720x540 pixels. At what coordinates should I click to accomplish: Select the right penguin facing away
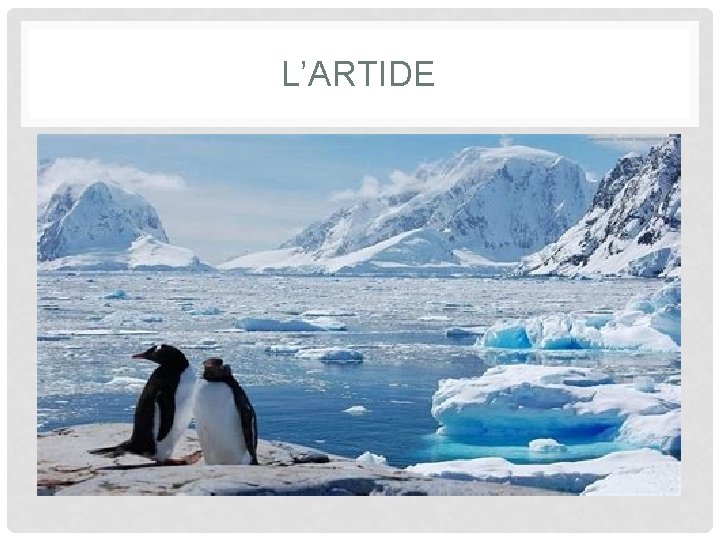pyautogui.click(x=226, y=412)
